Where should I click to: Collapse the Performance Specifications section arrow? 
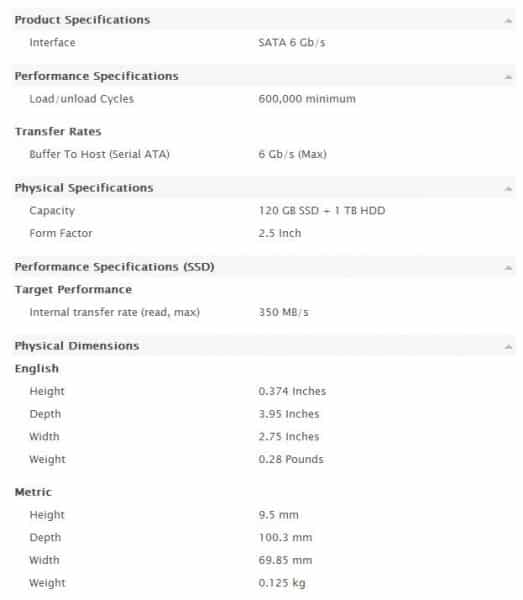(x=508, y=77)
